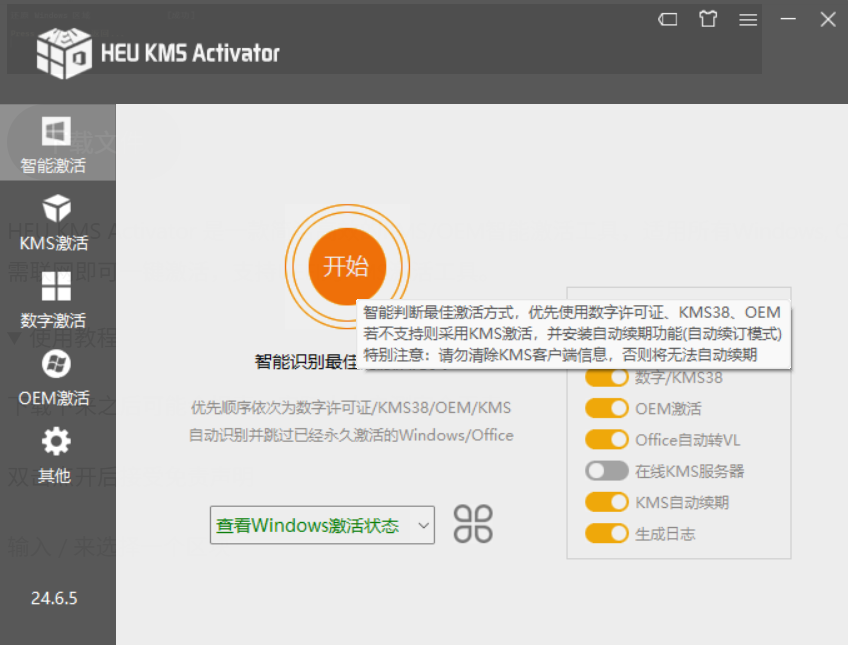Disable Office自动转VL toggle
Screen dimensions: 848x645
(606, 440)
